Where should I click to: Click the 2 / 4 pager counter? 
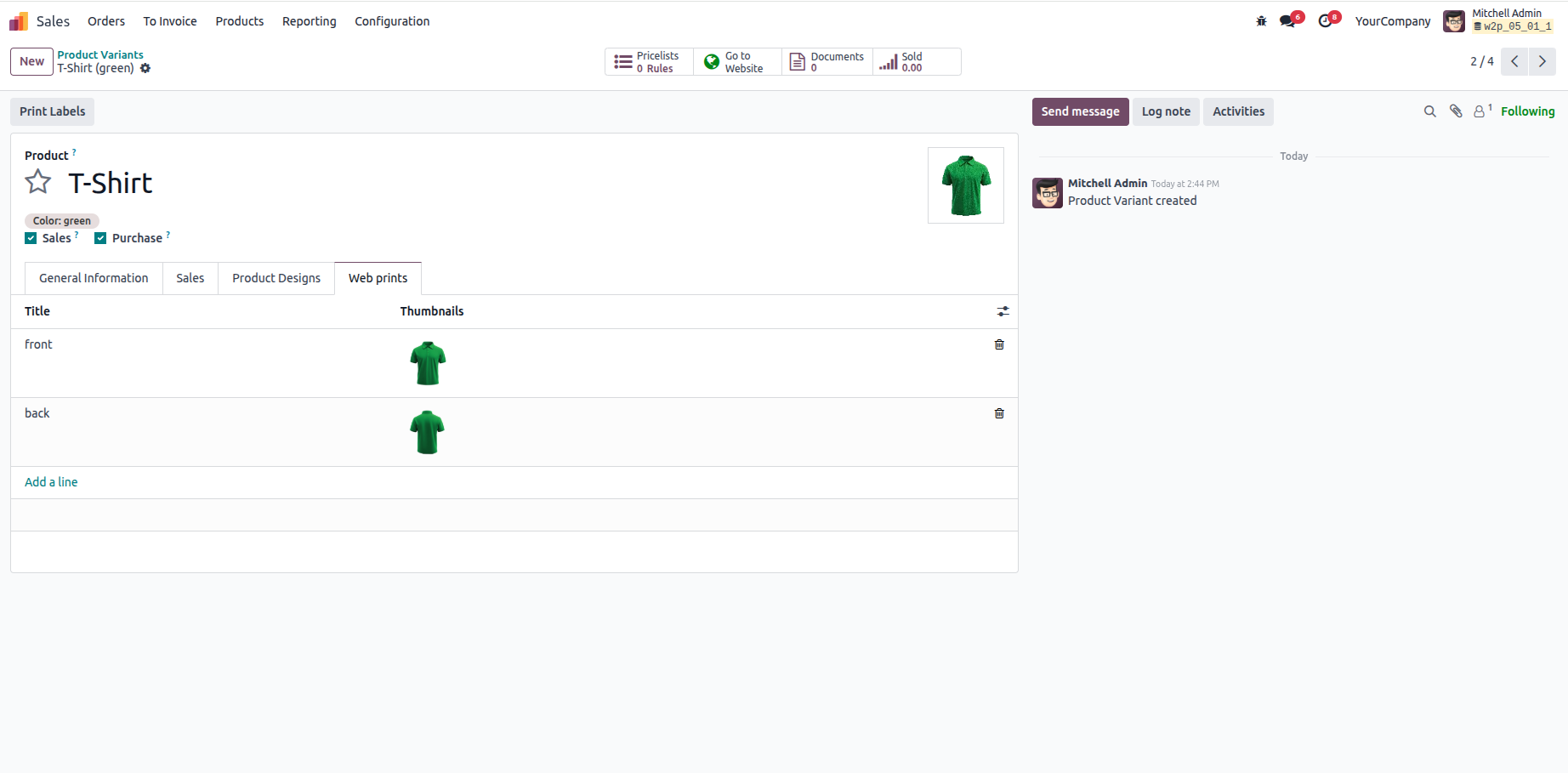[x=1482, y=61]
